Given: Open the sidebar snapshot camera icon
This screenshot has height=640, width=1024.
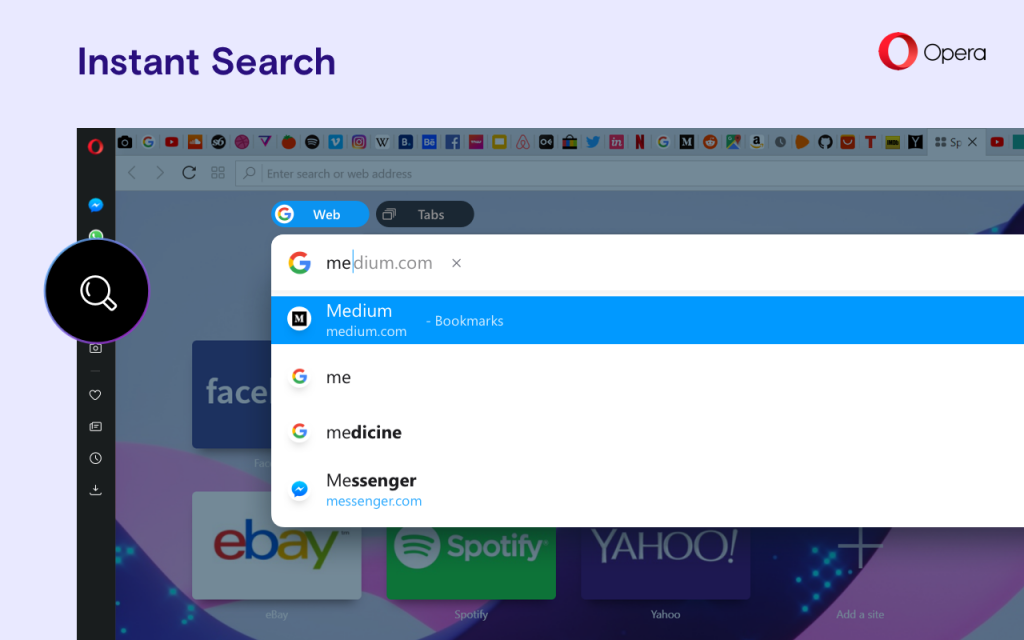Looking at the screenshot, I should coord(95,348).
